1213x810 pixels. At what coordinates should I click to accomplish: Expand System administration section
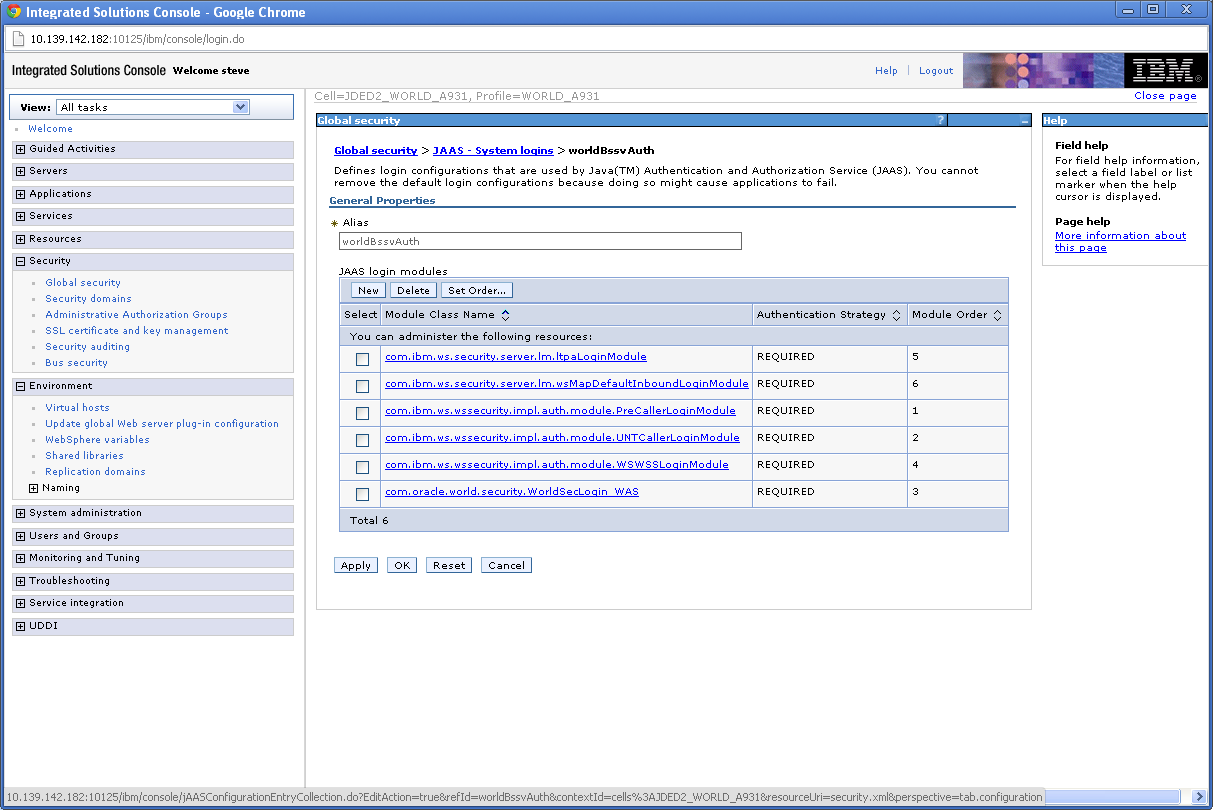pyautogui.click(x=21, y=513)
